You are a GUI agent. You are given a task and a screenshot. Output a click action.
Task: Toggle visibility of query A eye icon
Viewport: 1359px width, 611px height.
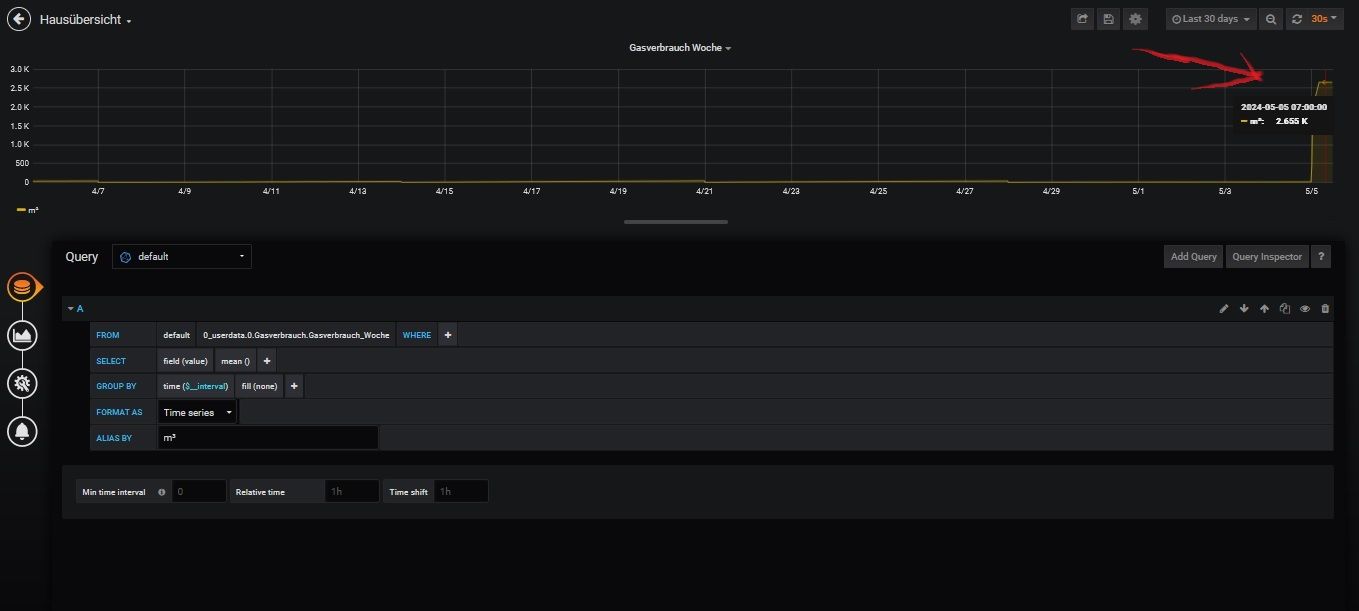(1305, 309)
